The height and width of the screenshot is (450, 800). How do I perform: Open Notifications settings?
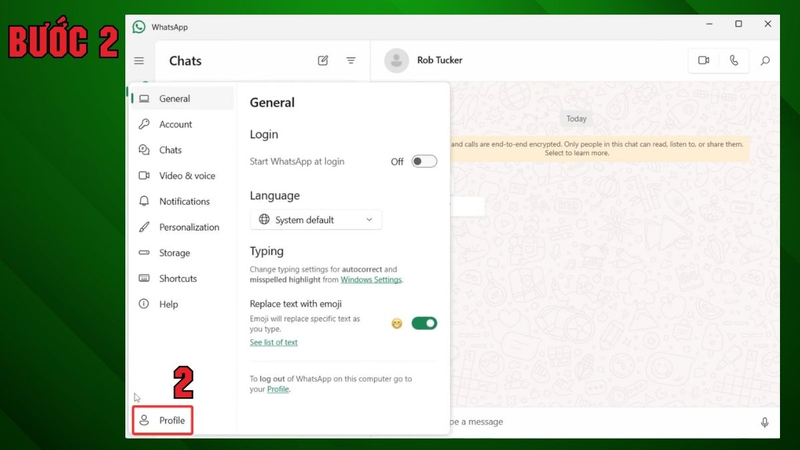pos(183,201)
